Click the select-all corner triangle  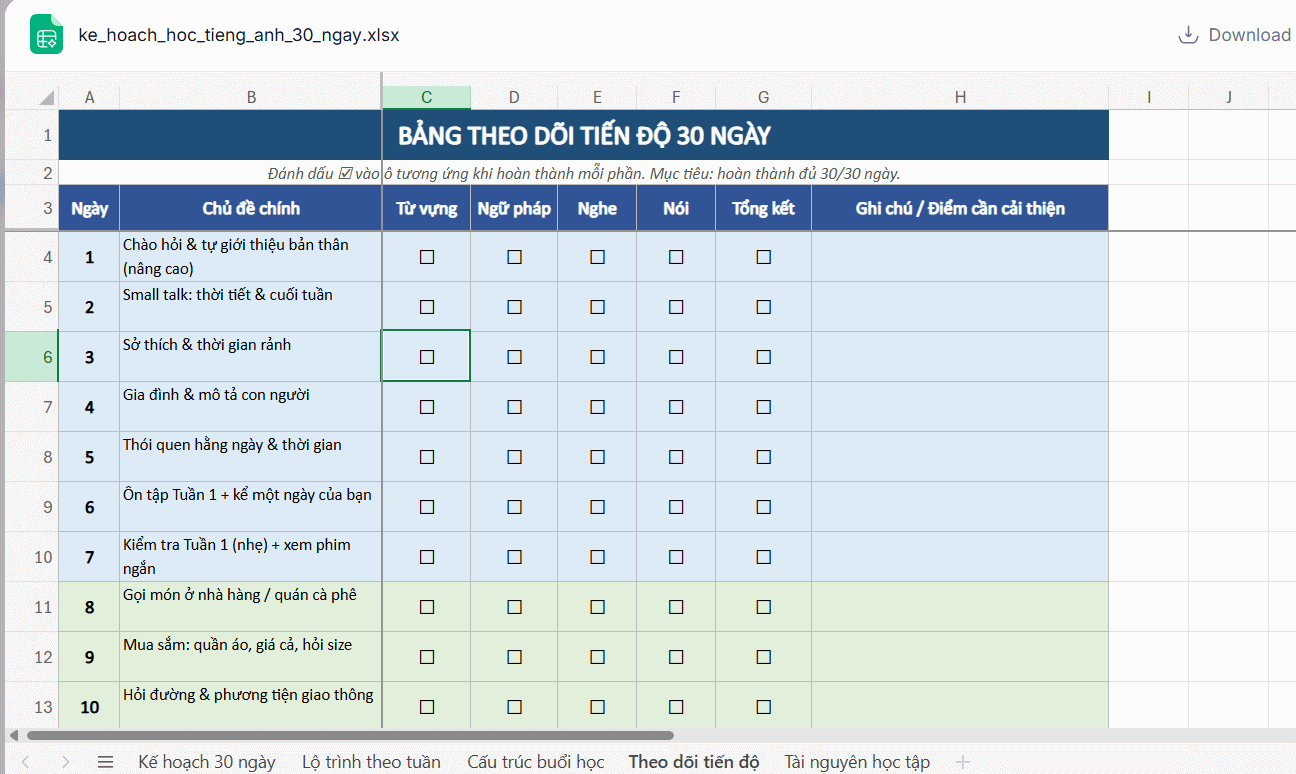point(46,98)
